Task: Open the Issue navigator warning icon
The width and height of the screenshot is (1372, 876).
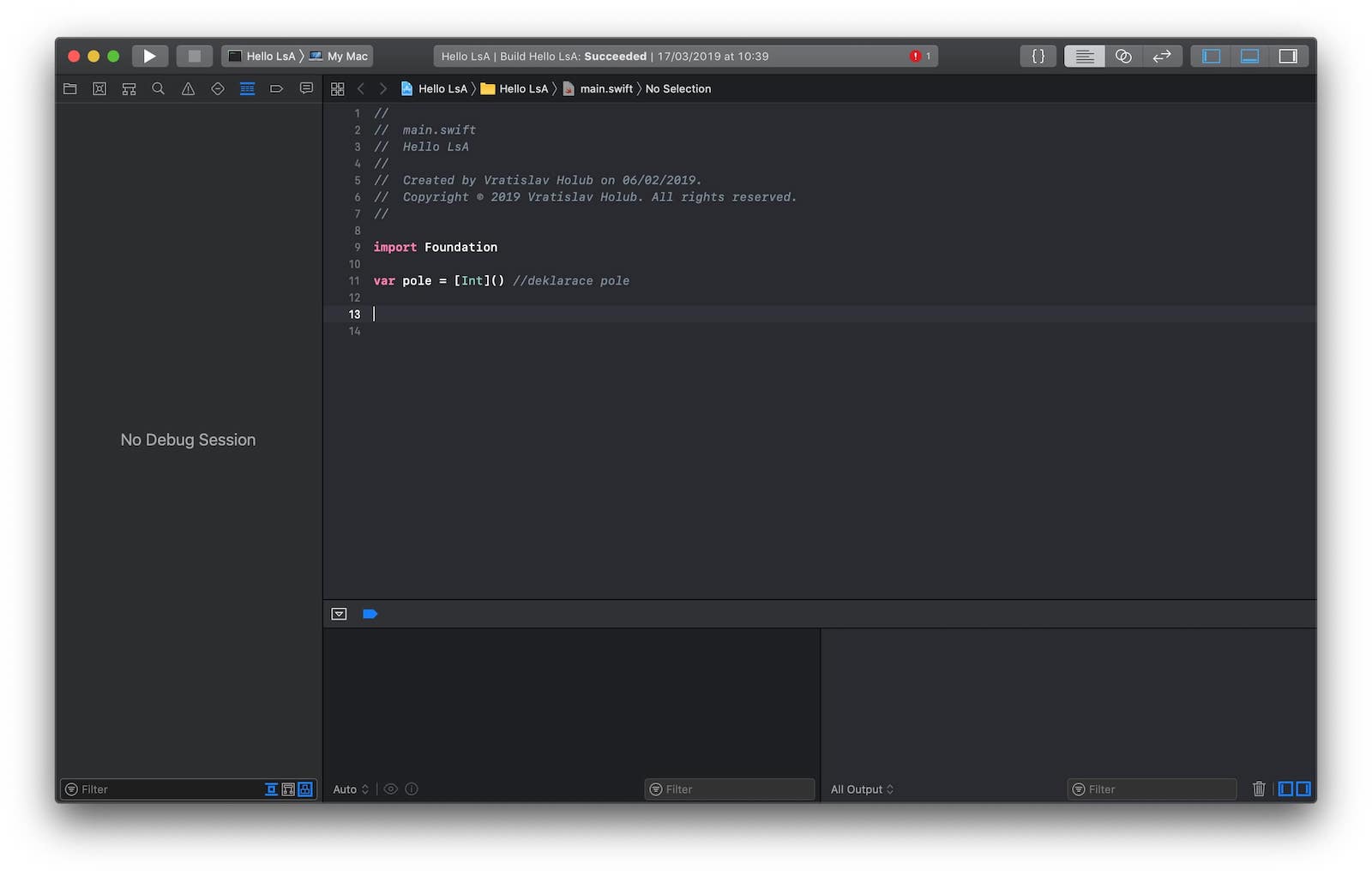Action: [188, 88]
